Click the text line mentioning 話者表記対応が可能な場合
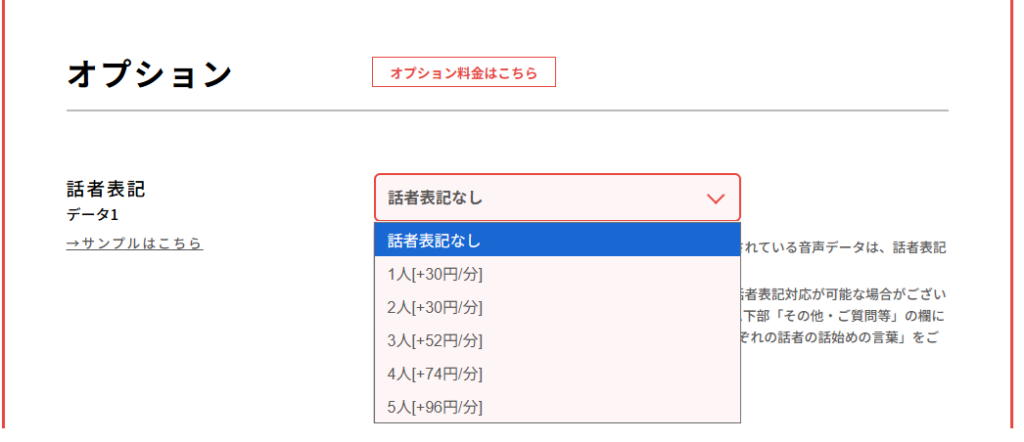The image size is (1024, 442). pos(843,294)
